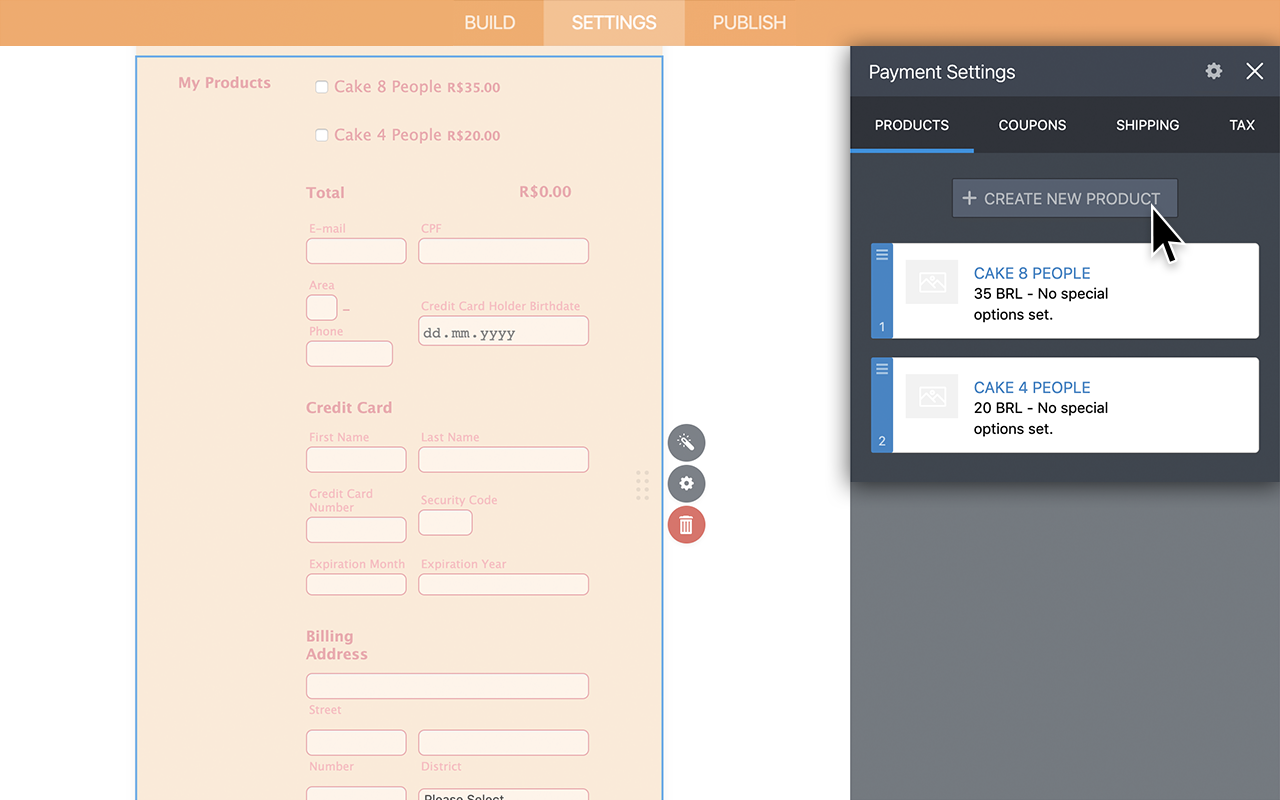1280x800 pixels.
Task: Click the Cake 4 People image thumbnail
Action: click(931, 396)
